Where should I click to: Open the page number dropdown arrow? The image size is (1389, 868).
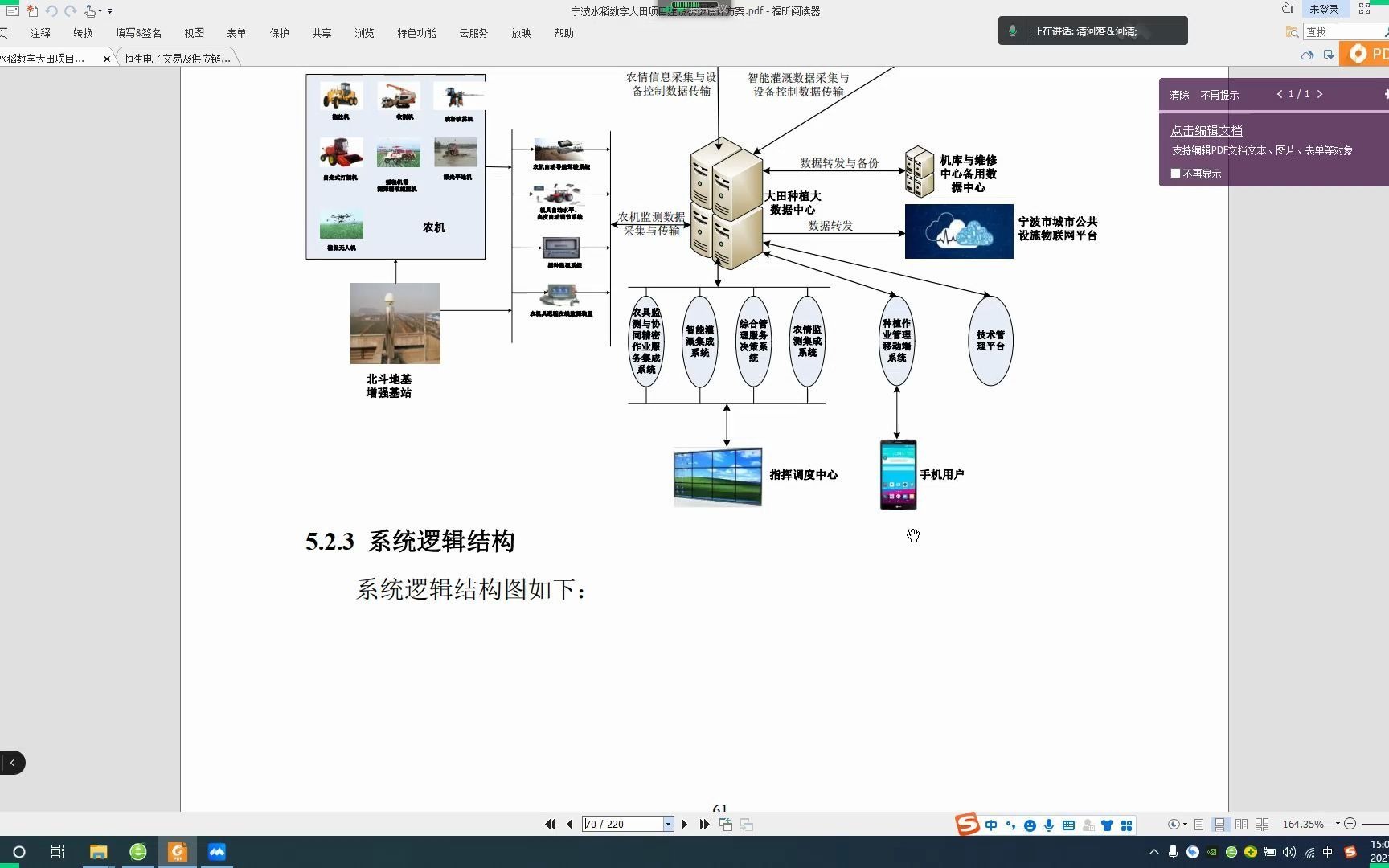tap(668, 824)
